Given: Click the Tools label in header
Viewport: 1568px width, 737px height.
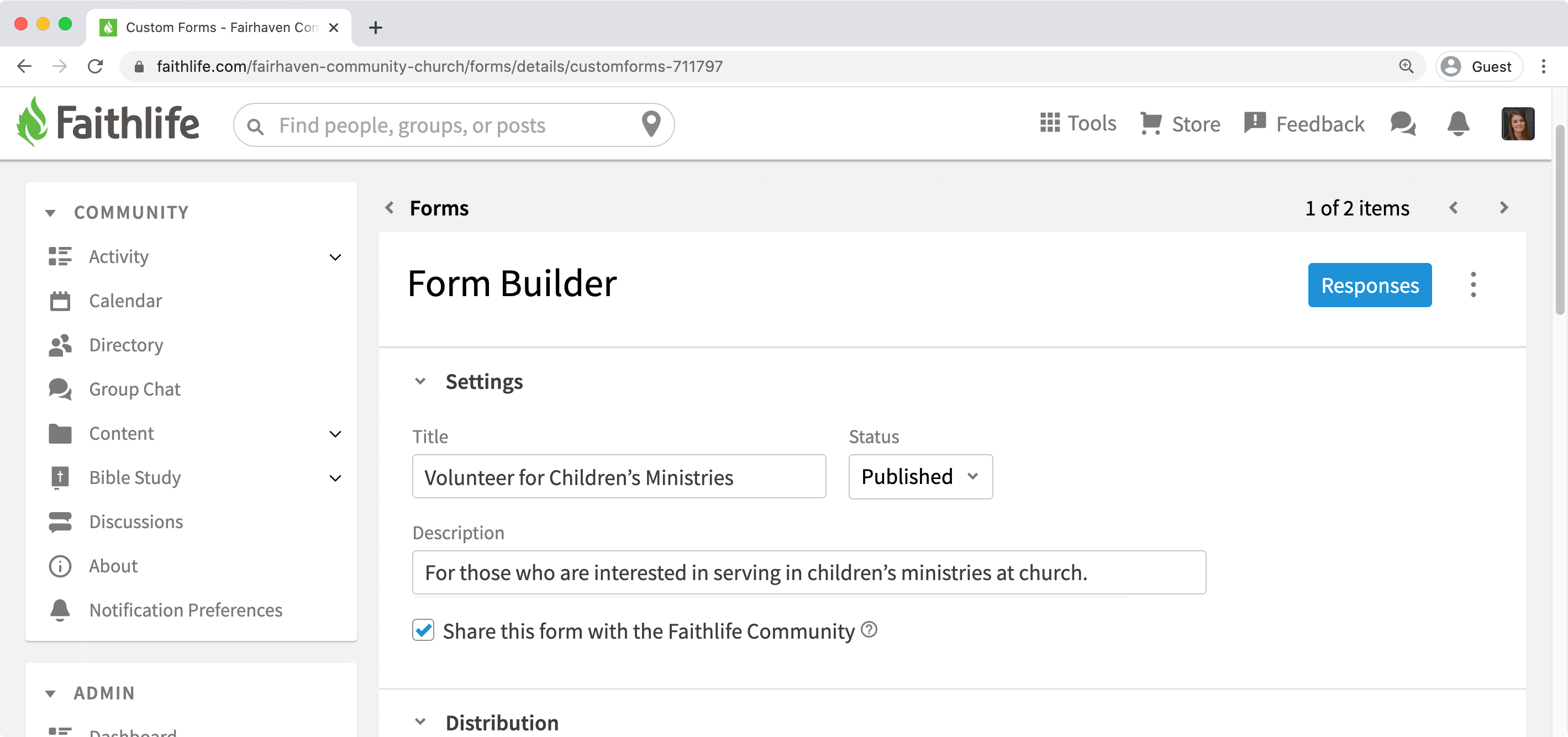Looking at the screenshot, I should 1092,124.
